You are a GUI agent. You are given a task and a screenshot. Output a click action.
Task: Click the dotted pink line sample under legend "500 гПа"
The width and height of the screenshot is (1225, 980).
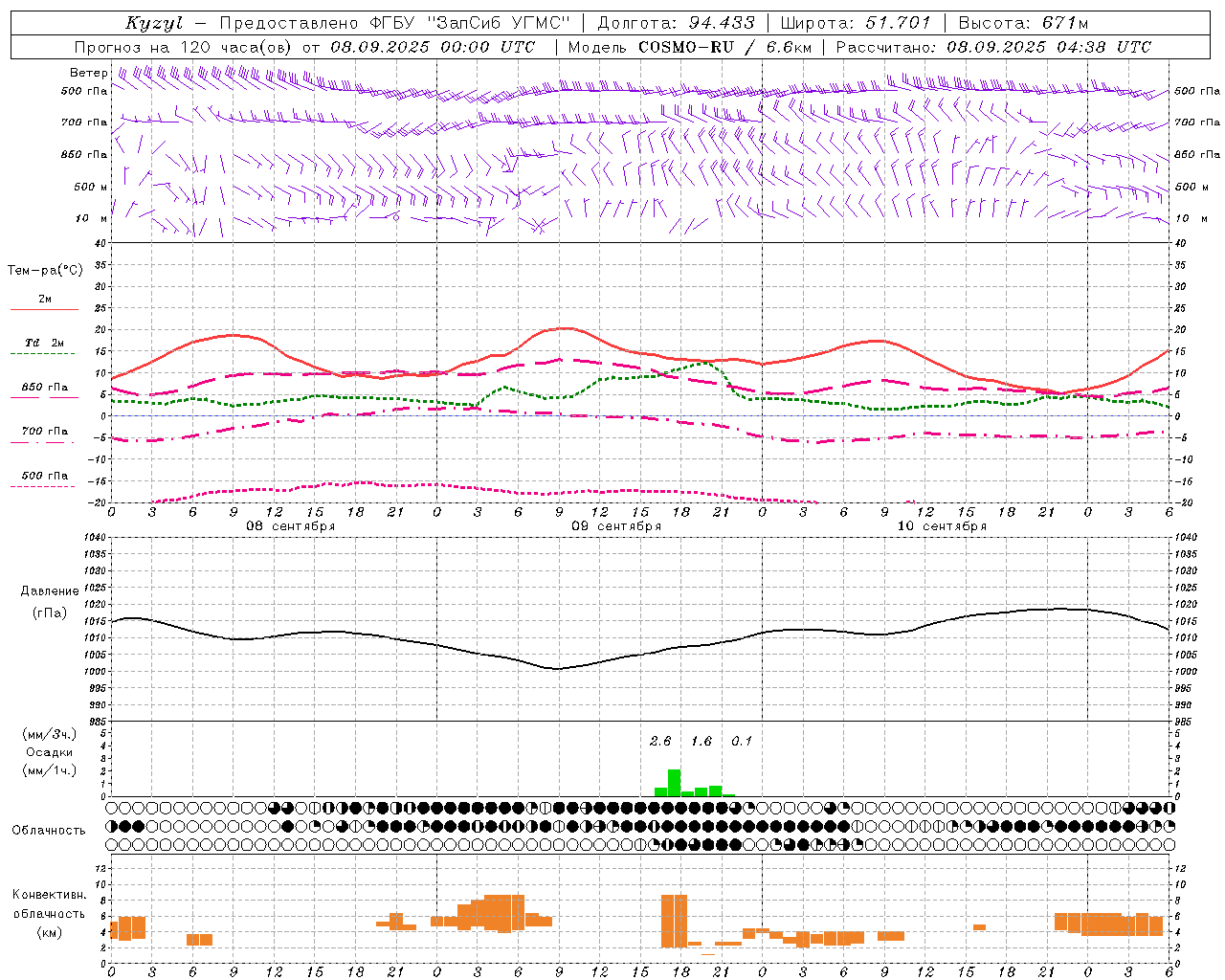pyautogui.click(x=43, y=487)
